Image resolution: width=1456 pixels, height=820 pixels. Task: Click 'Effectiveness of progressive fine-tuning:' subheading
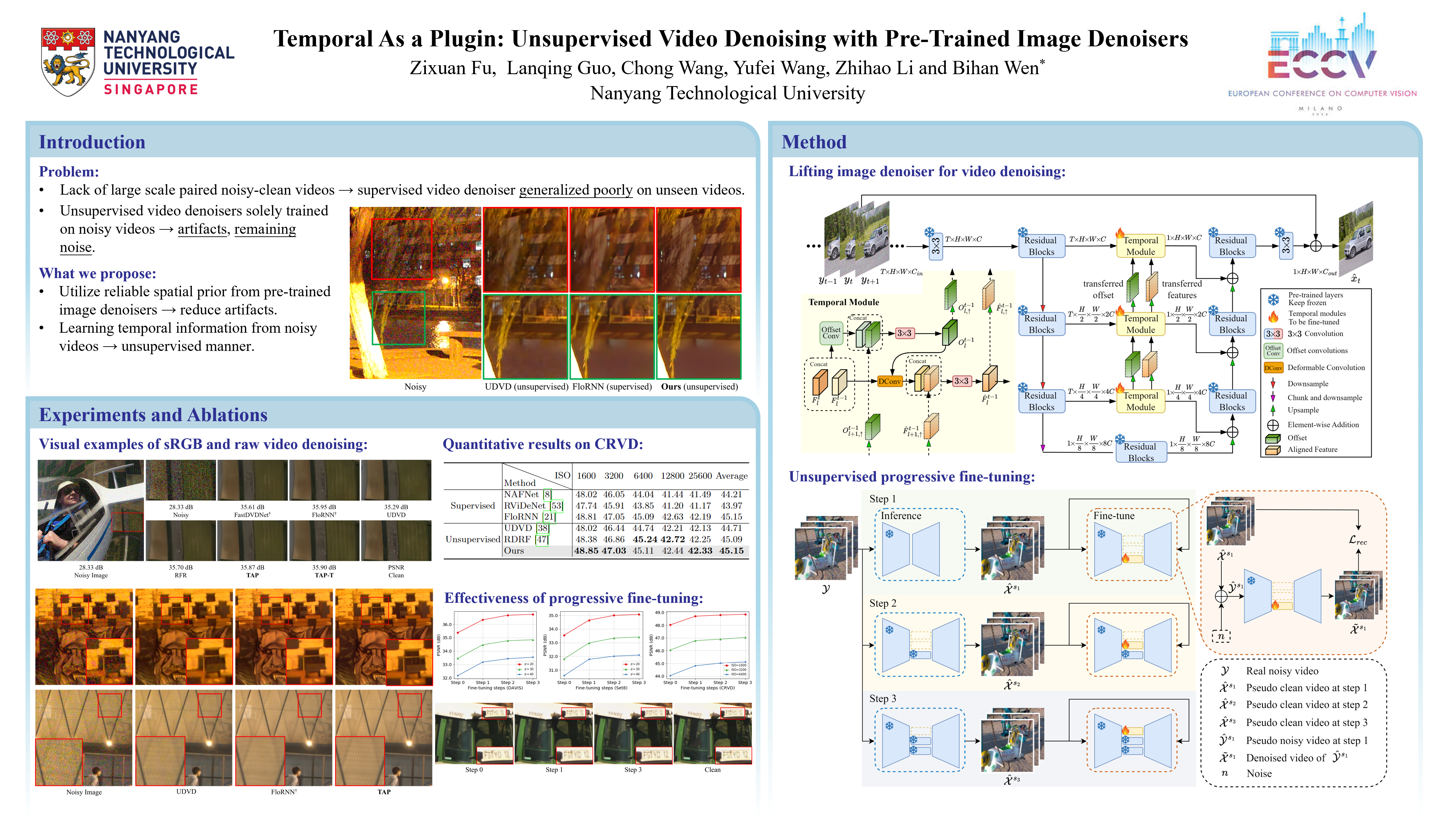tap(574, 598)
